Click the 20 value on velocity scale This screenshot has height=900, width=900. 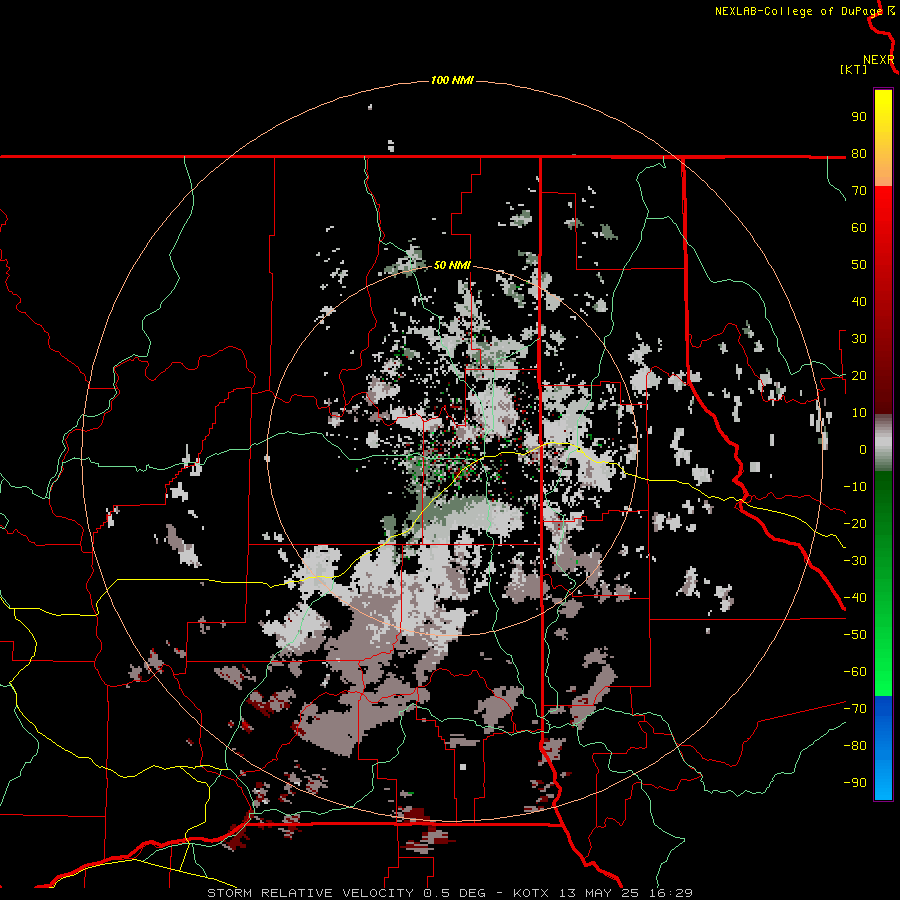coord(859,376)
